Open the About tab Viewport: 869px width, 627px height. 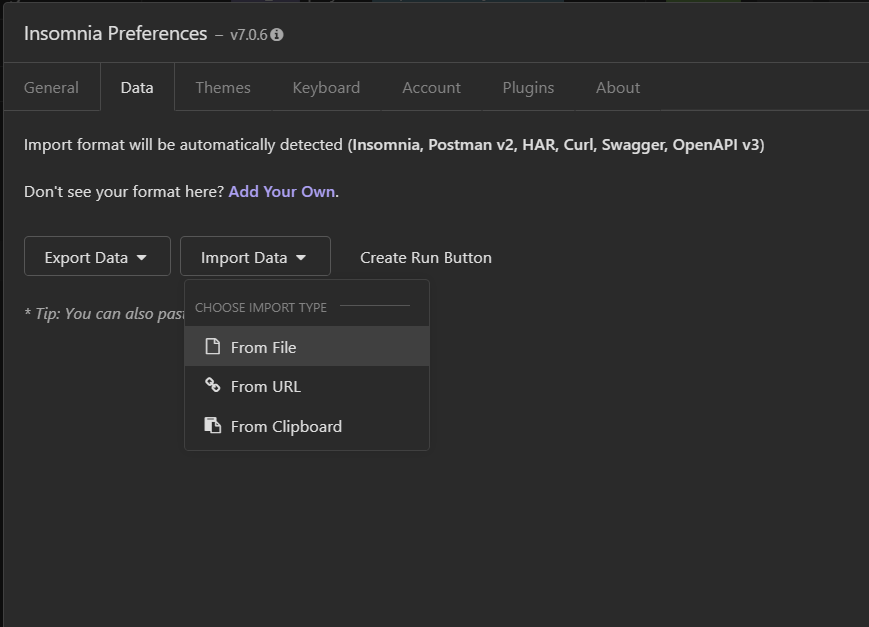click(x=618, y=88)
